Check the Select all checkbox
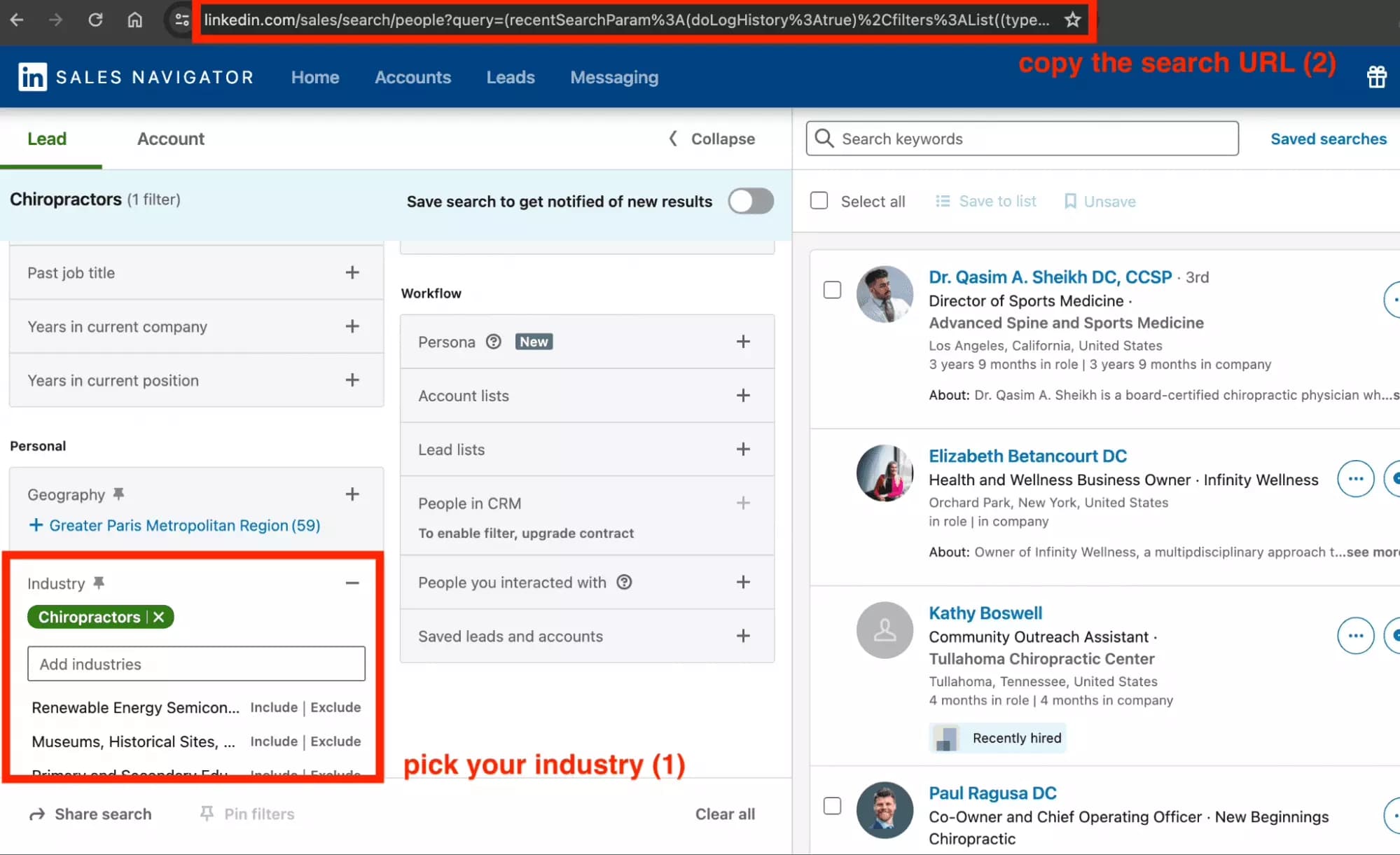Image resolution: width=1400 pixels, height=855 pixels. (x=819, y=200)
